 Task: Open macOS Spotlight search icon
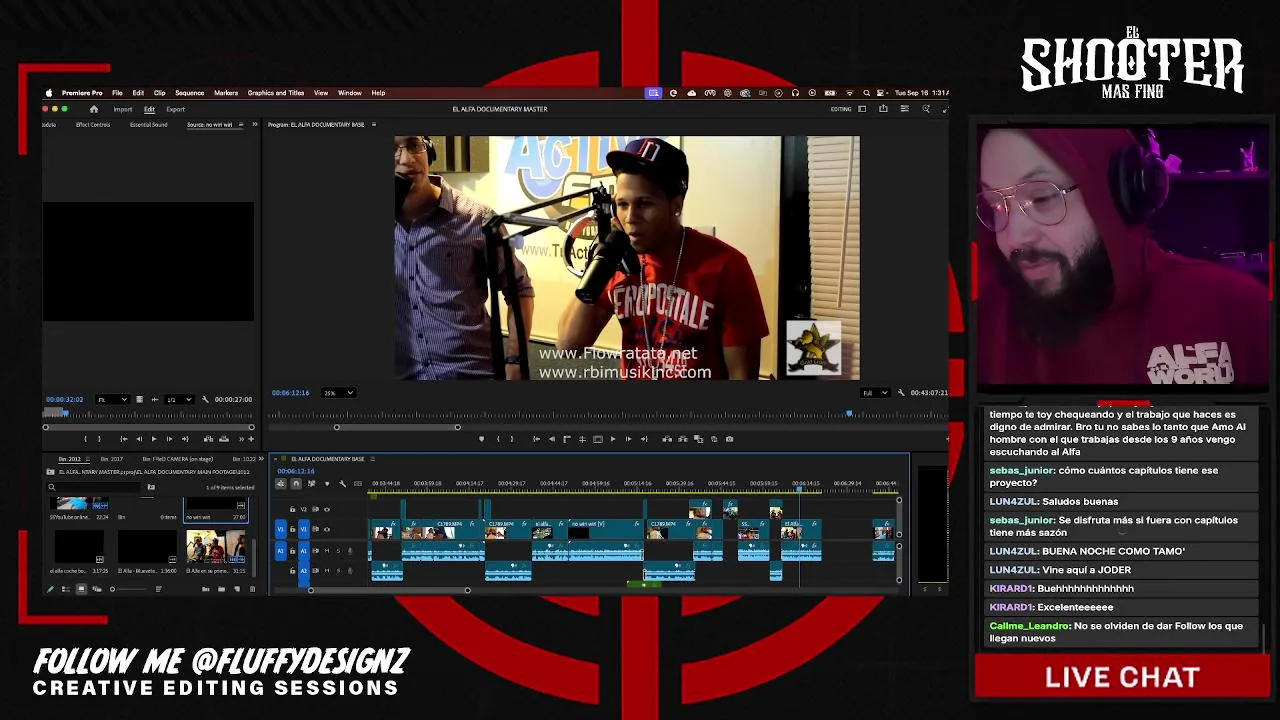coord(866,93)
